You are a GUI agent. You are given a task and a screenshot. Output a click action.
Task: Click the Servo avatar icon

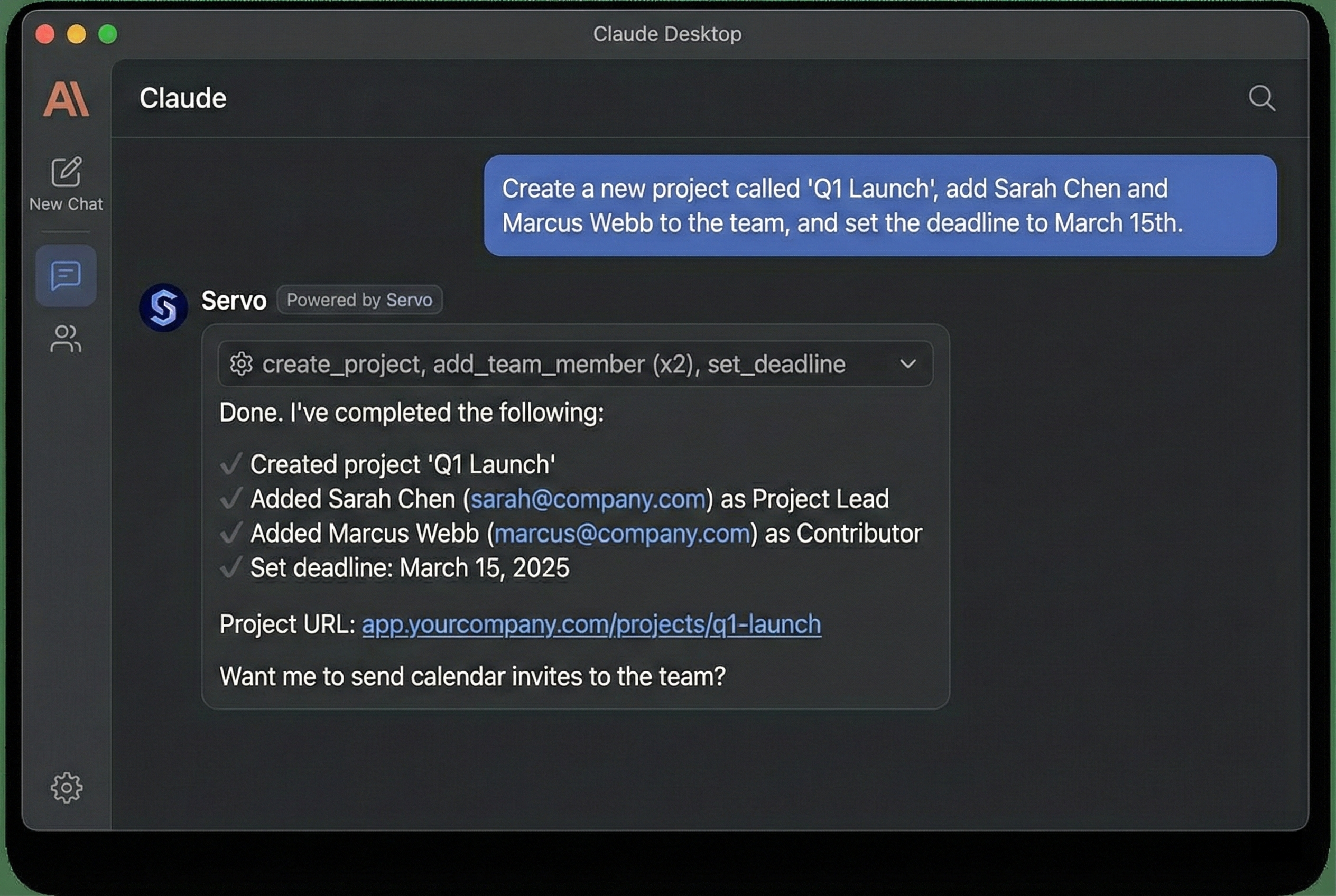pyautogui.click(x=164, y=307)
